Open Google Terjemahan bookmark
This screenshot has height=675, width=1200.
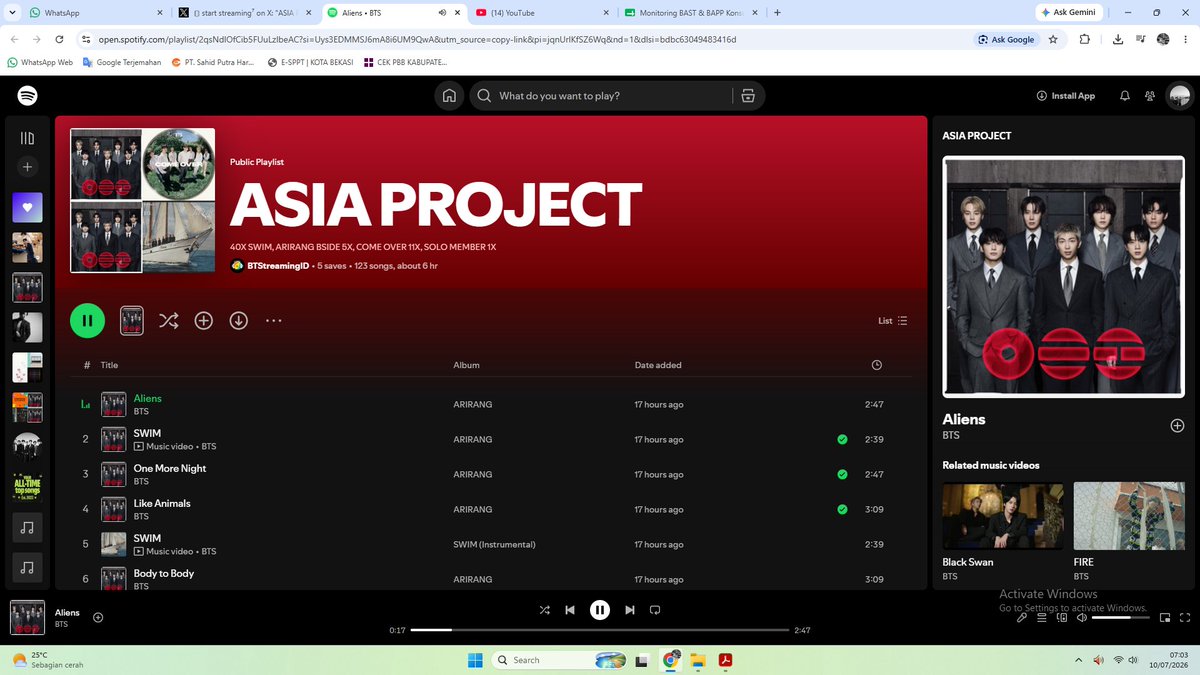pos(122,62)
